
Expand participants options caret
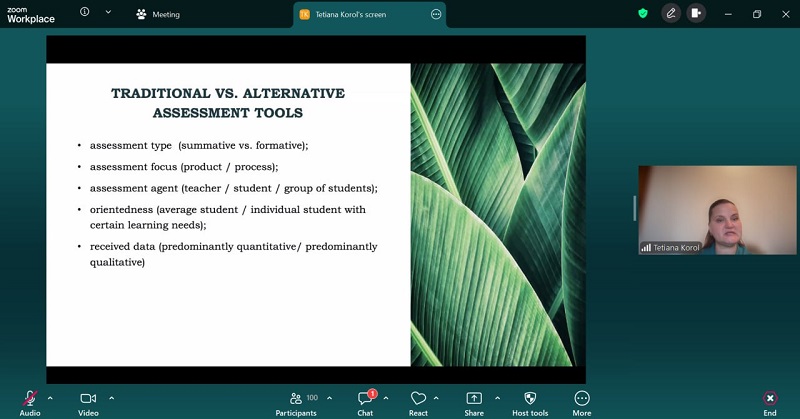(330, 398)
